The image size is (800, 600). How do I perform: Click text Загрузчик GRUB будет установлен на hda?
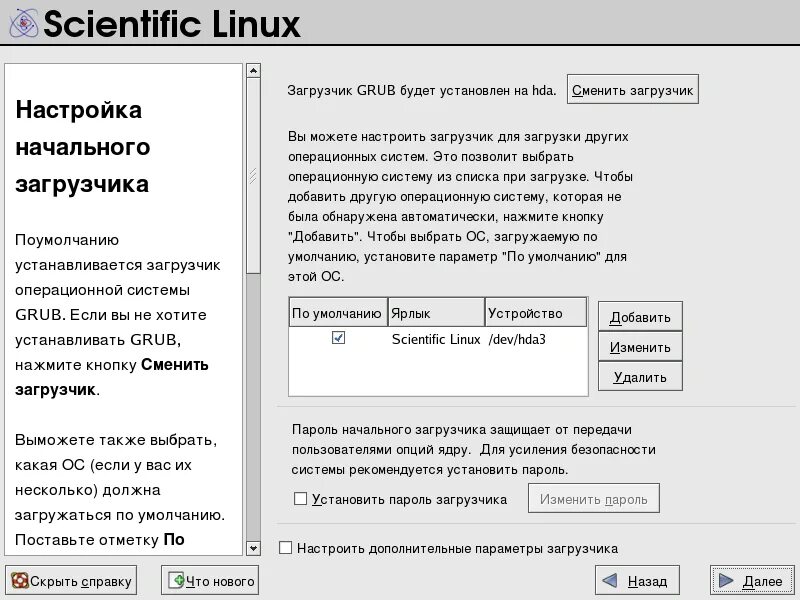tap(421, 90)
